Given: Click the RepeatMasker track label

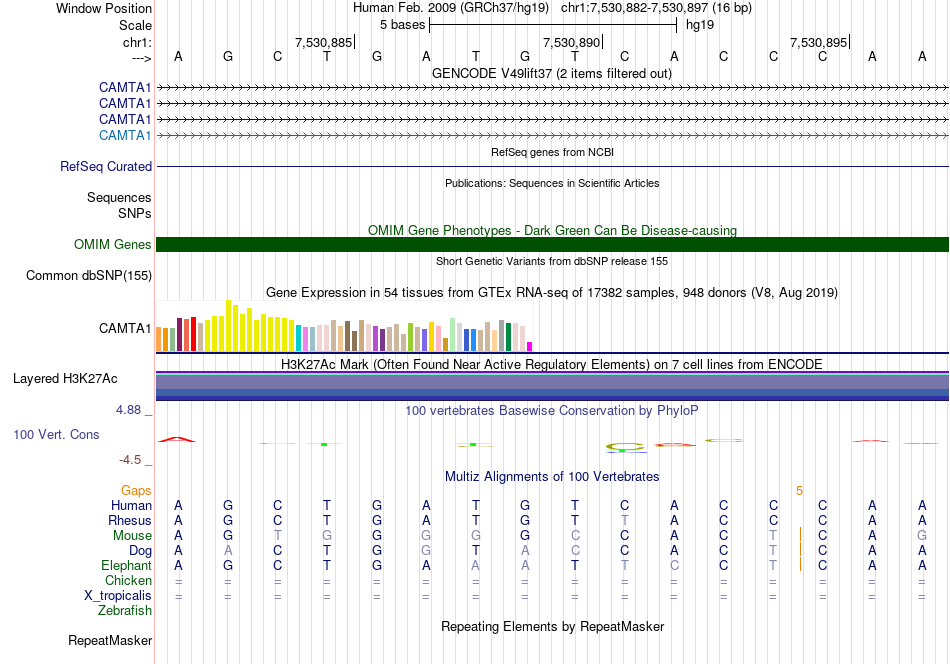Looking at the screenshot, I should pos(110,640).
